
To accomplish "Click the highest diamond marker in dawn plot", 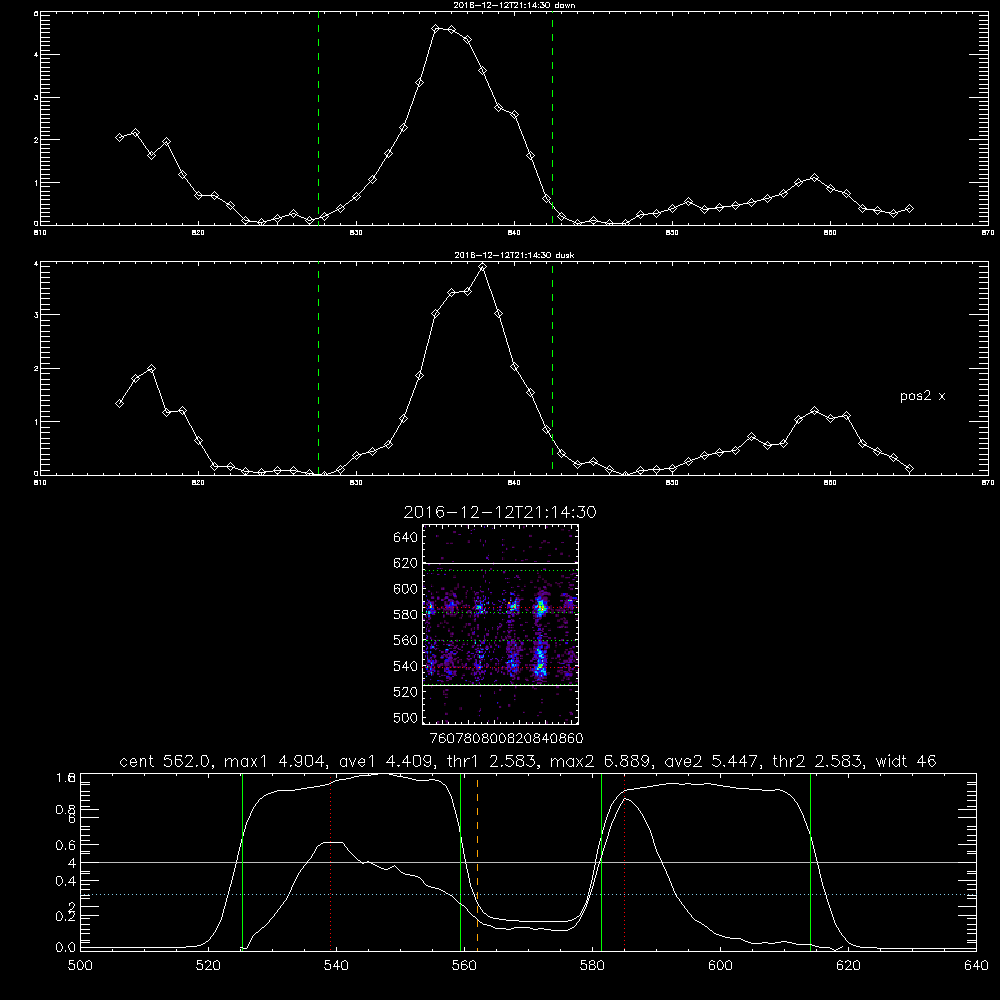I will pos(436,29).
